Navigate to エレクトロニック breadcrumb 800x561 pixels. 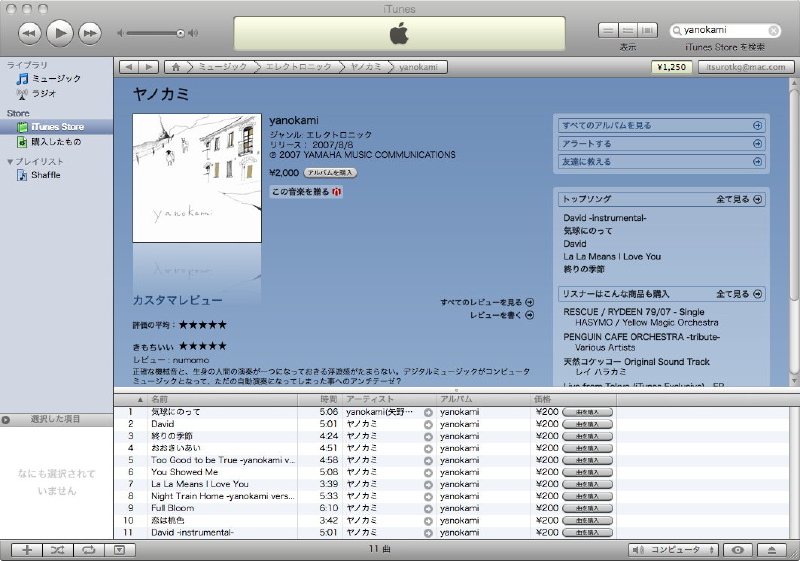point(298,67)
